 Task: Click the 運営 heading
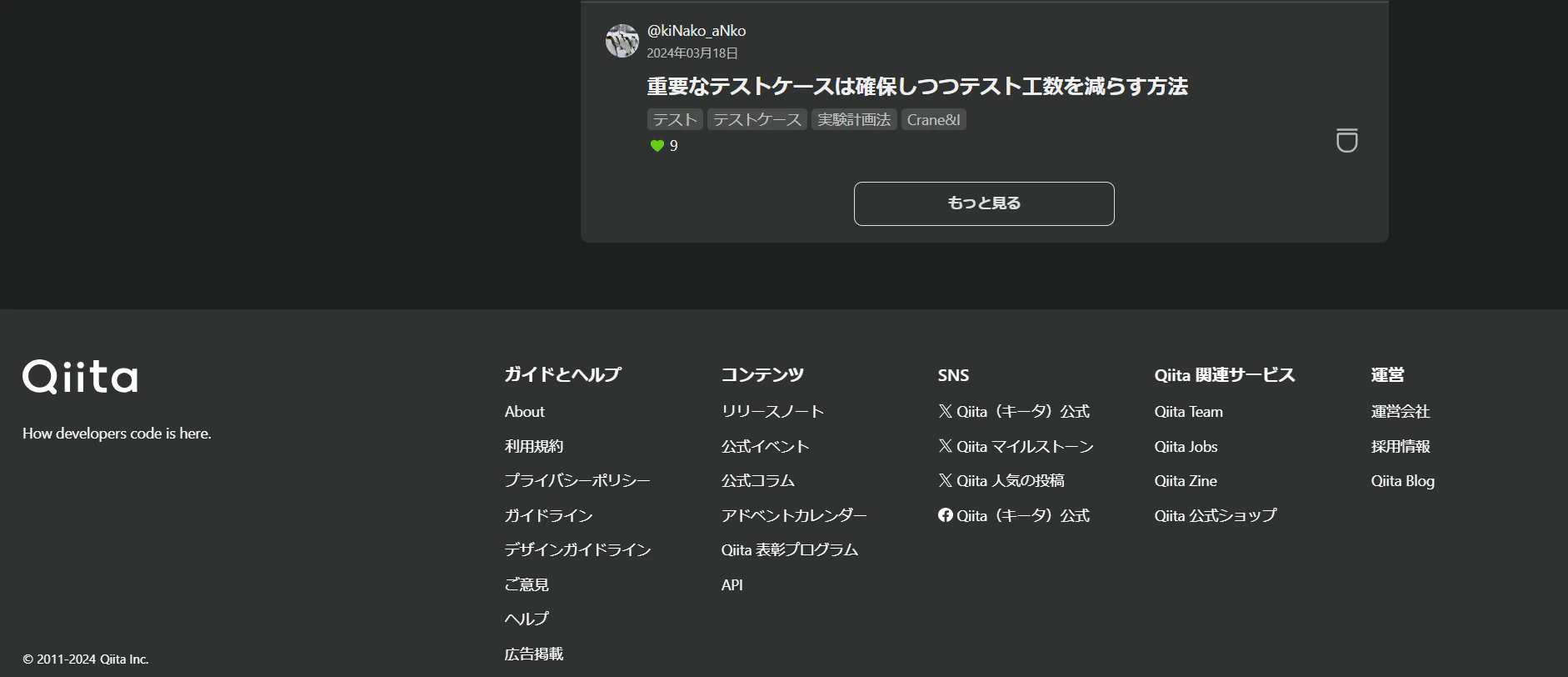[x=1388, y=375]
